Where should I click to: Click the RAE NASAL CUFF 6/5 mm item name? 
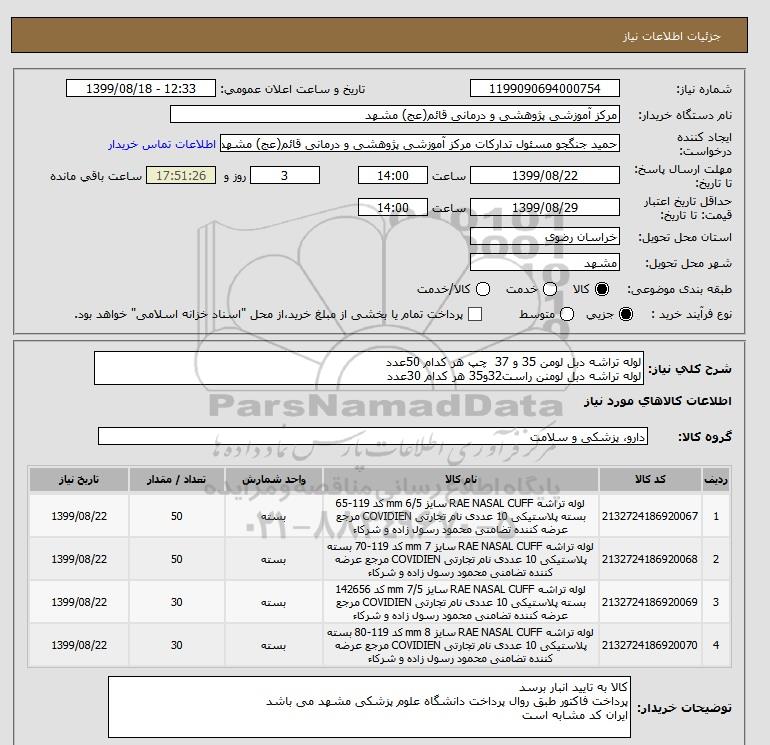coord(461,516)
